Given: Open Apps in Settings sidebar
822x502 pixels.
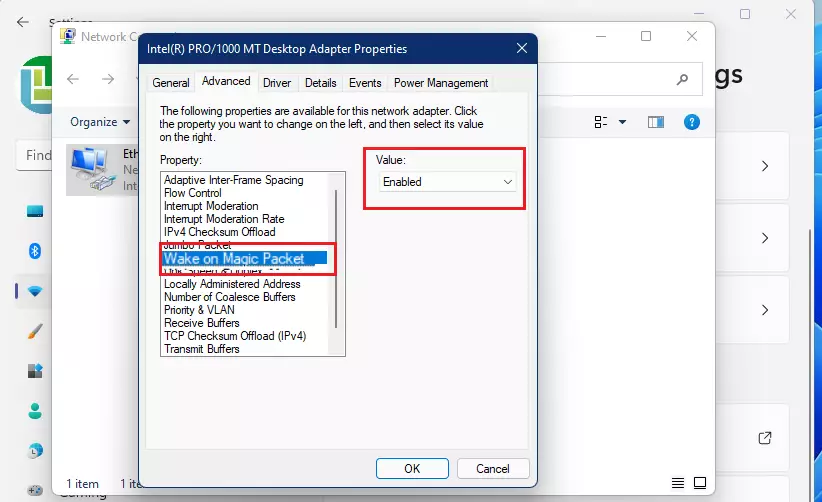Looking at the screenshot, I should [x=35, y=371].
